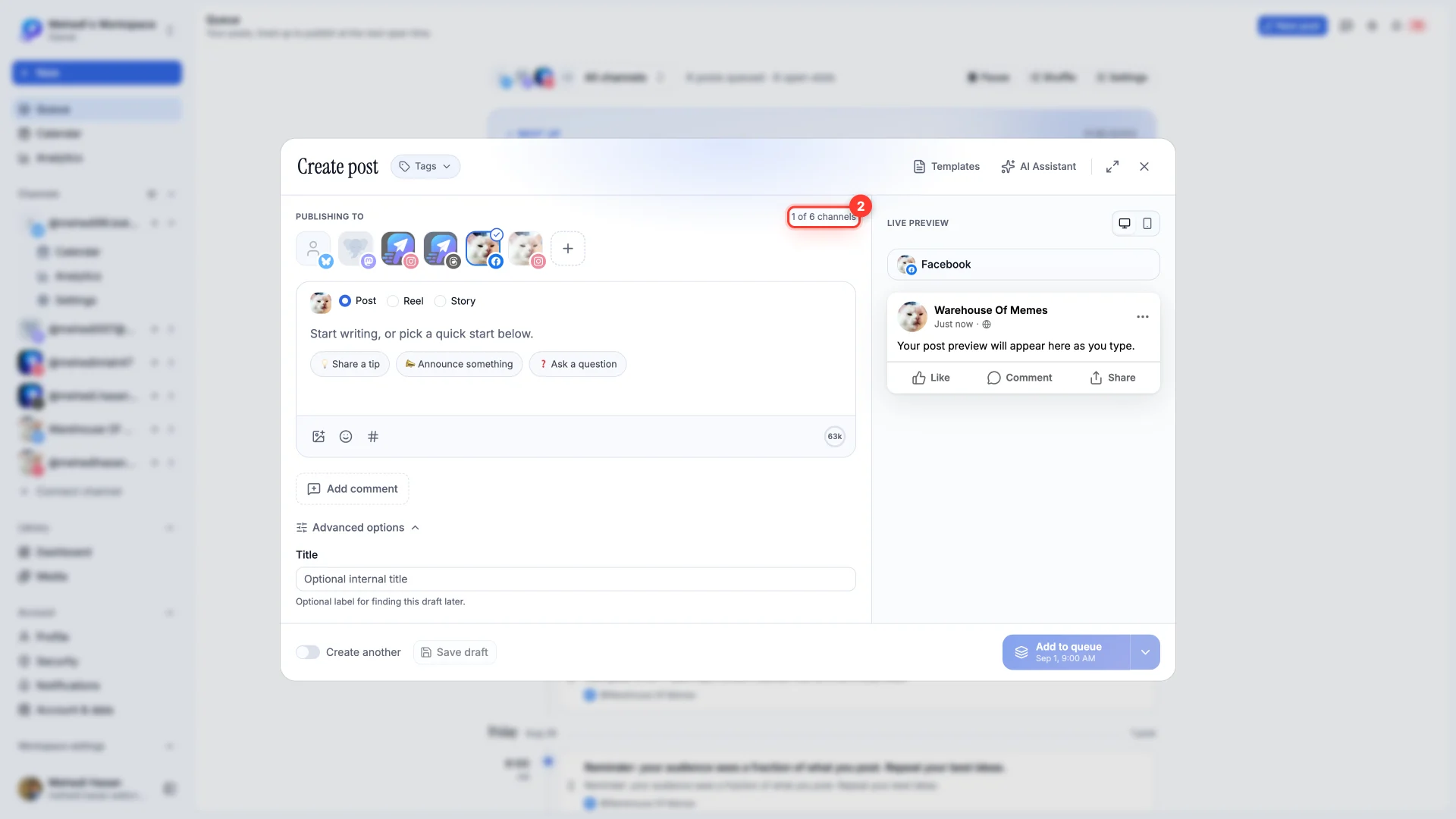Switch live preview to desktop view
Screen dimensions: 1456x819
pos(1125,224)
